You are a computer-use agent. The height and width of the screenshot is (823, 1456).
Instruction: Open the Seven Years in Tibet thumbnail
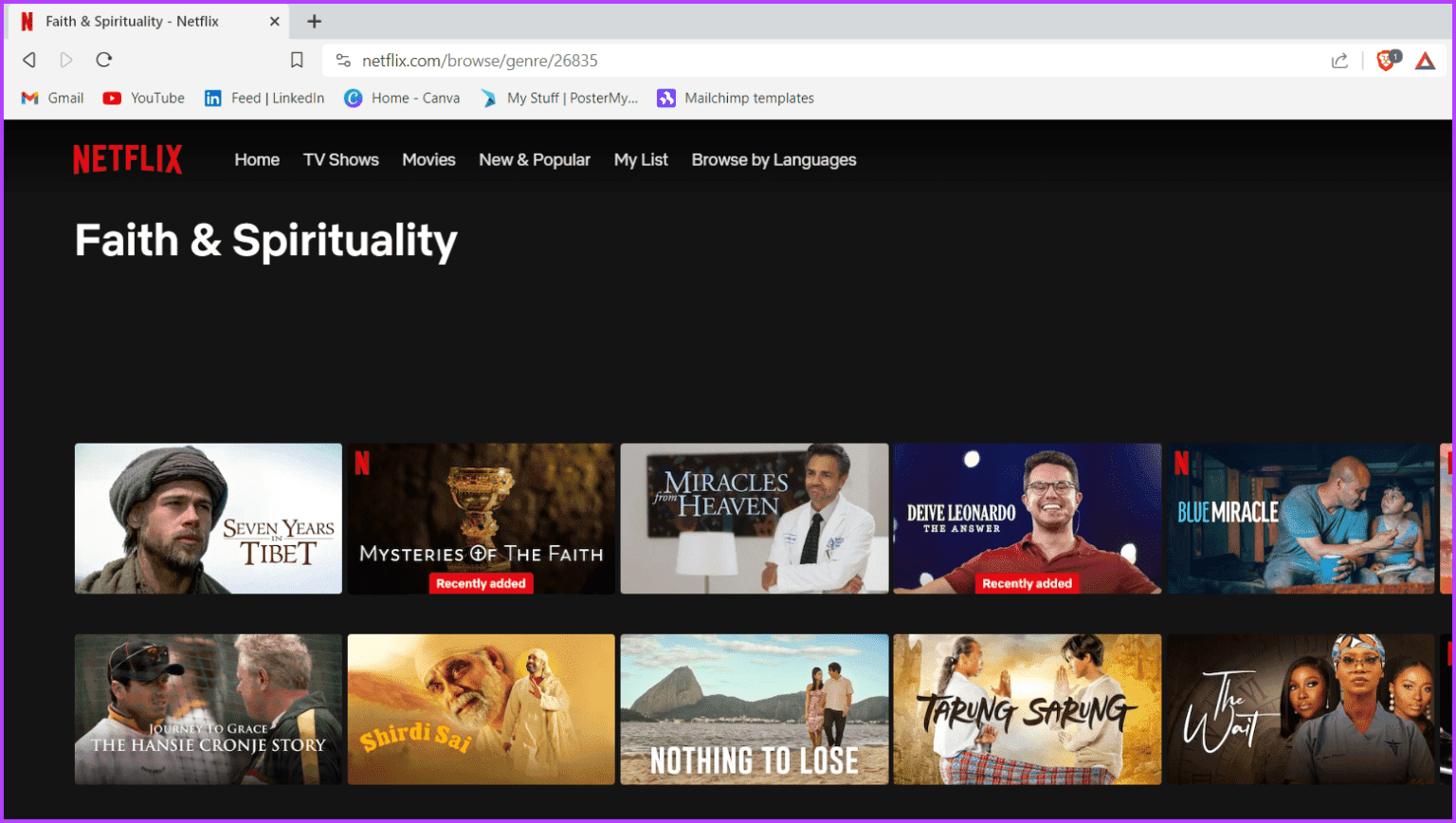tap(209, 519)
